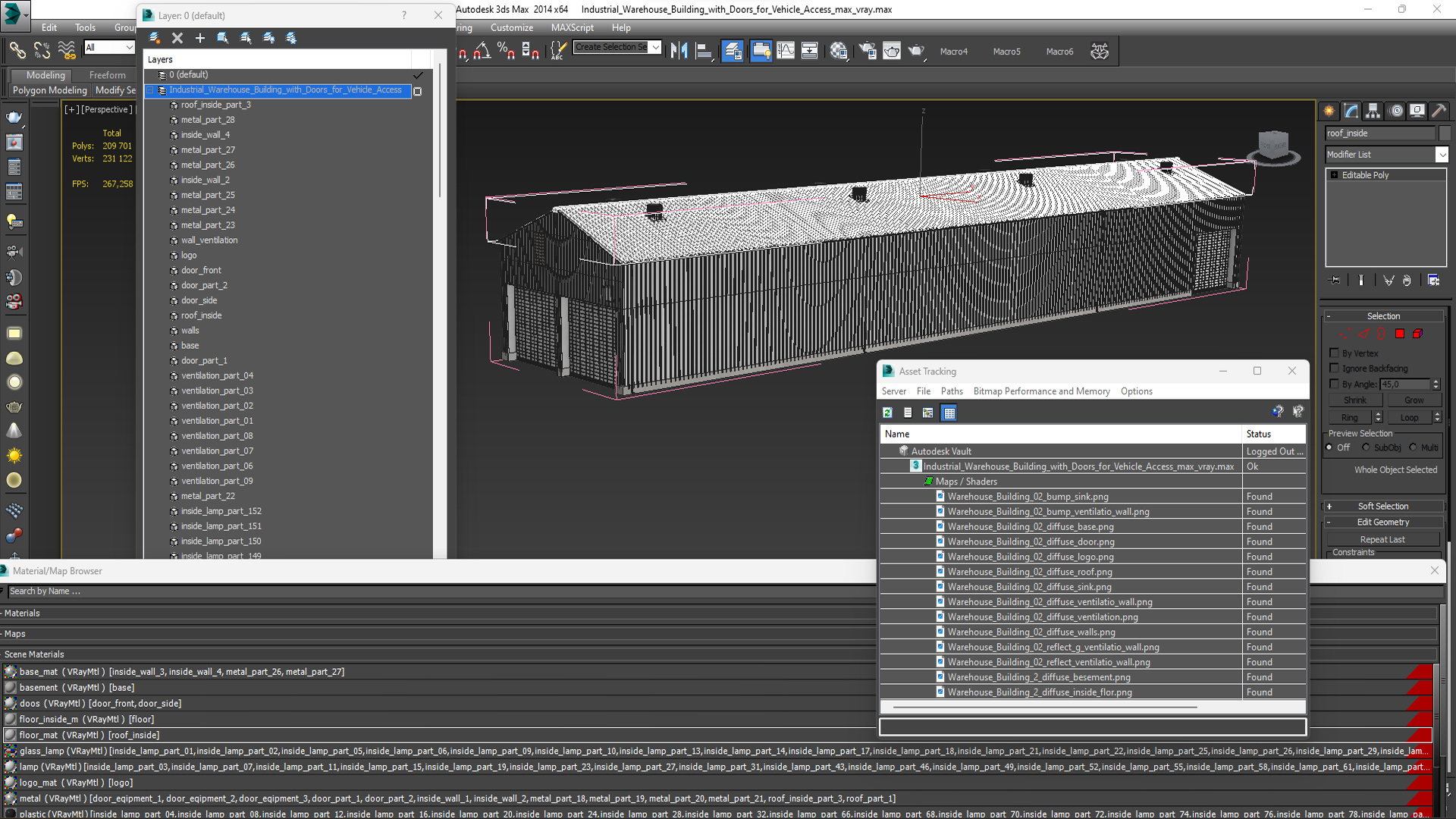Open Edit Named Selection Sets
The height and width of the screenshot is (819, 1456).
pos(558,51)
